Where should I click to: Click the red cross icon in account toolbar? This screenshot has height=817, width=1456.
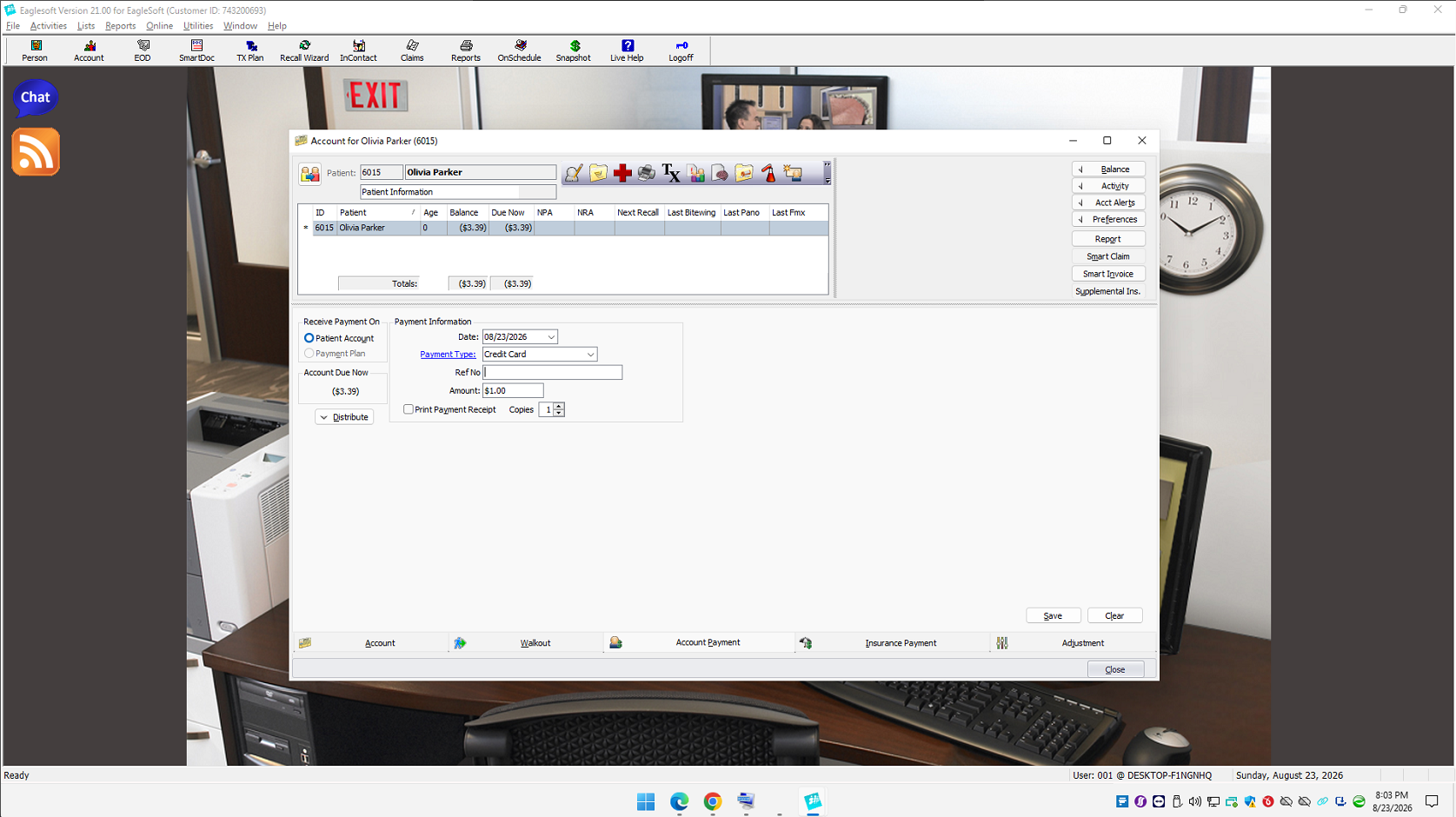point(622,173)
